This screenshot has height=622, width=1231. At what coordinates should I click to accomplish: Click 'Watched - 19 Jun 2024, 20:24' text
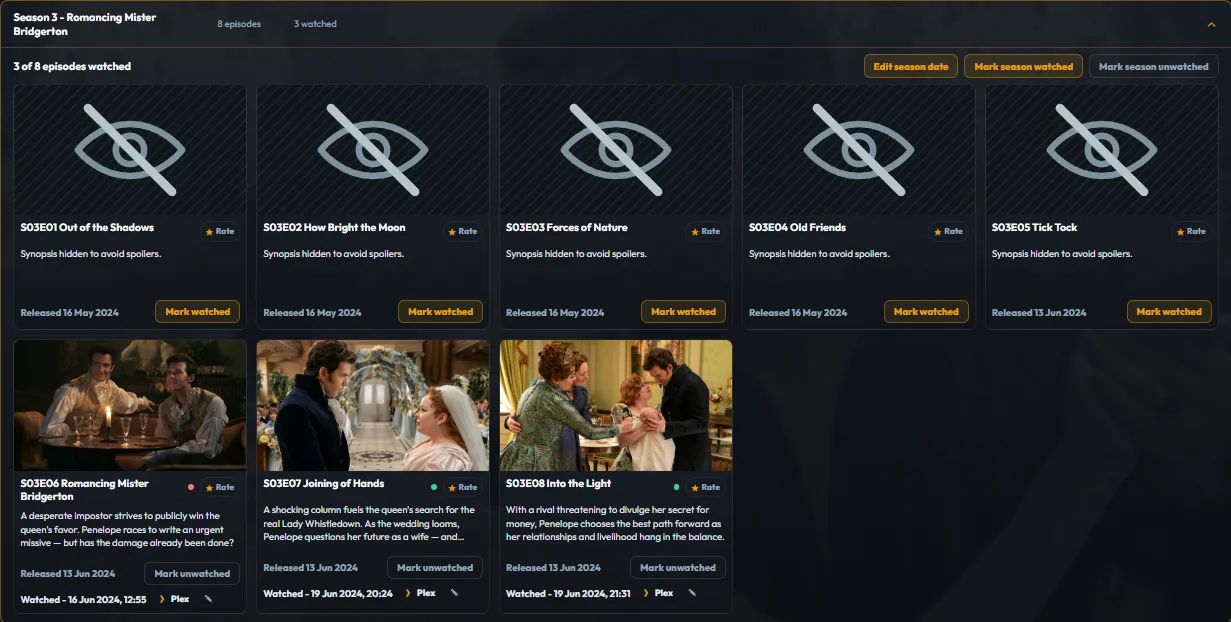click(x=328, y=593)
